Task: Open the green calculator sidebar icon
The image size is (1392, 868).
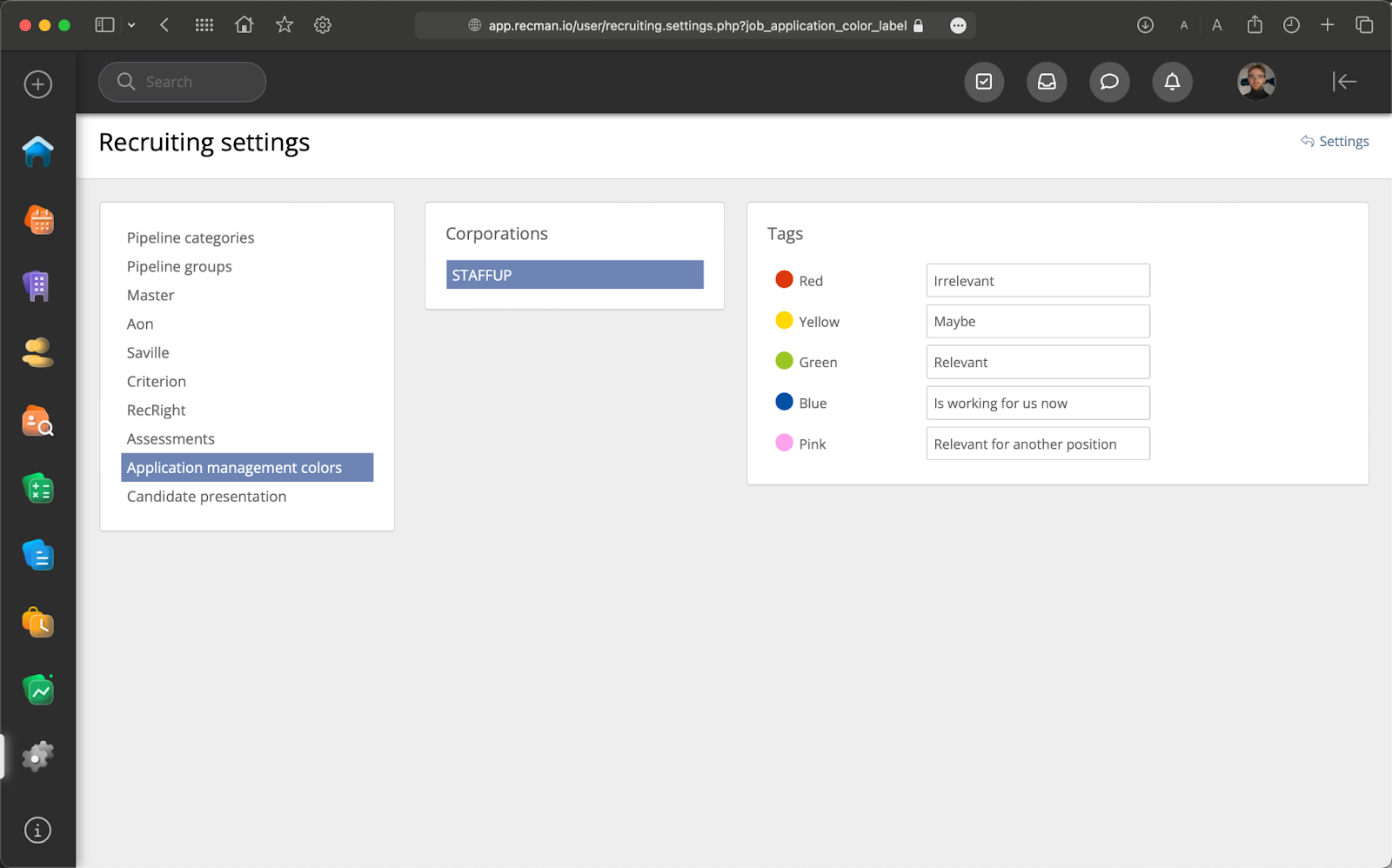Action: (38, 489)
